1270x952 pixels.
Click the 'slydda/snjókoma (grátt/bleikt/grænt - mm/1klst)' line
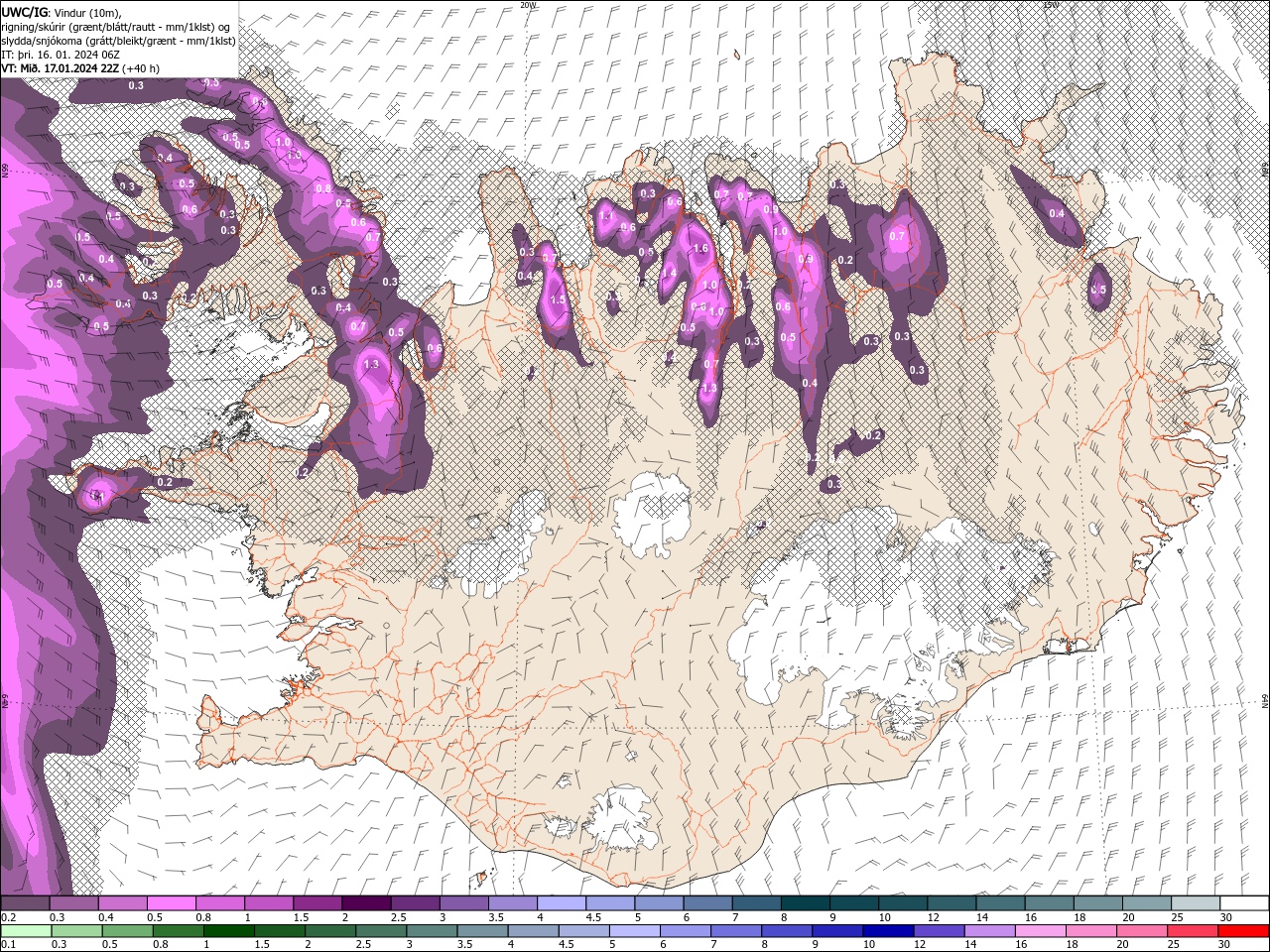tap(116, 40)
